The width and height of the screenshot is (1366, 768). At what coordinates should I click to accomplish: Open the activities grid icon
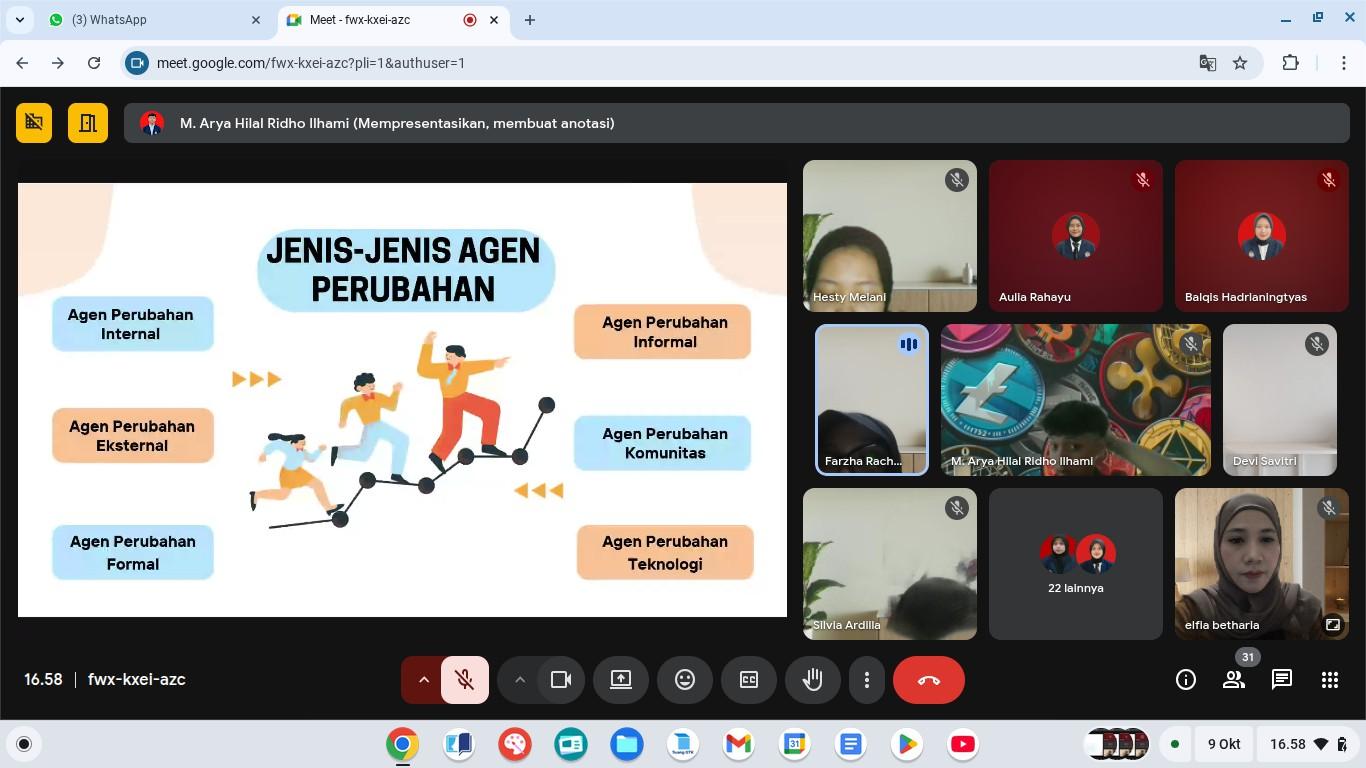click(x=1329, y=680)
